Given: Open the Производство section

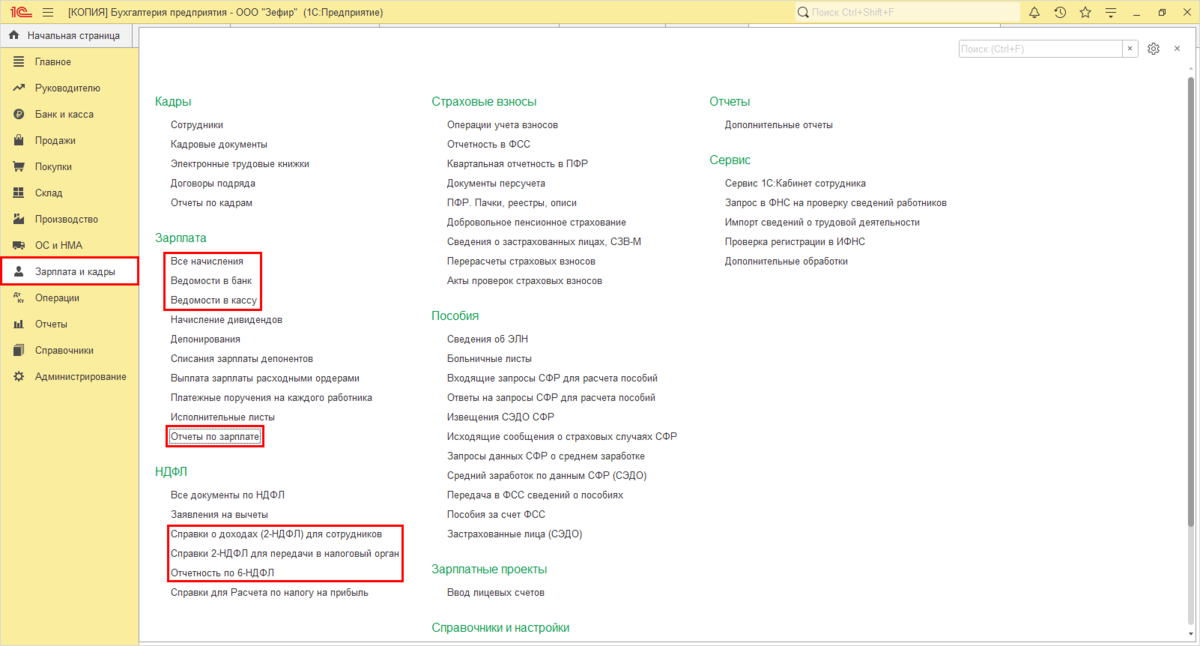Looking at the screenshot, I should pos(68,219).
